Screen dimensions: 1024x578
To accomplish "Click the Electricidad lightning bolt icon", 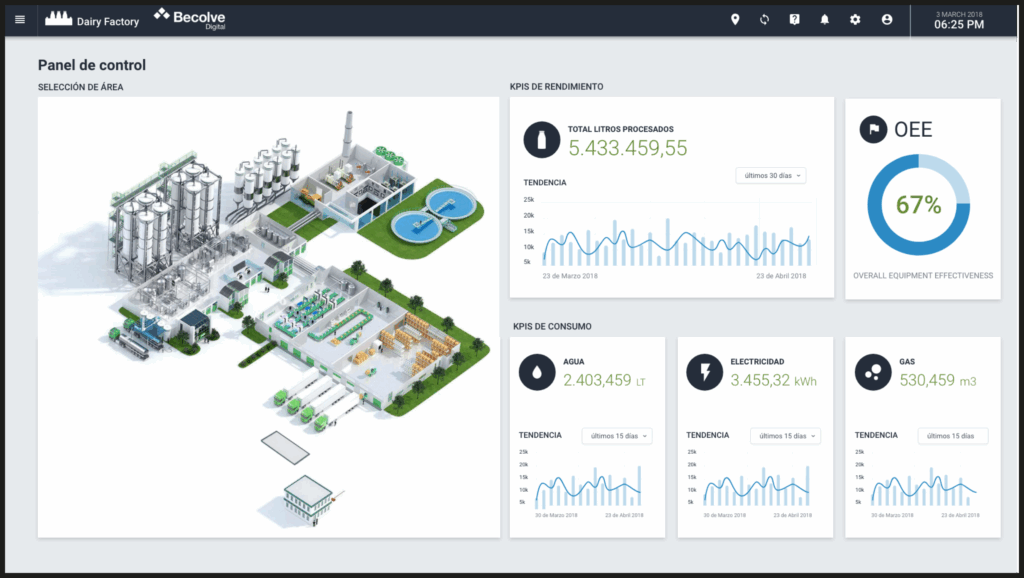I will click(705, 372).
